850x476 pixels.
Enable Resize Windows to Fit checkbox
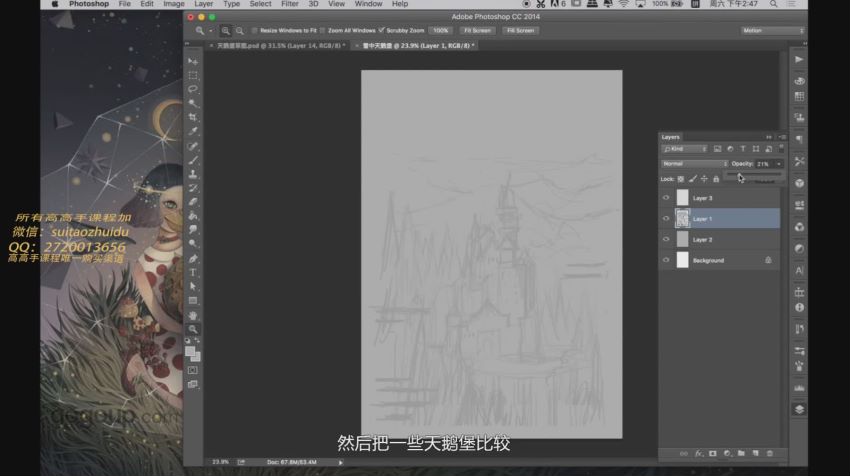[254, 31]
